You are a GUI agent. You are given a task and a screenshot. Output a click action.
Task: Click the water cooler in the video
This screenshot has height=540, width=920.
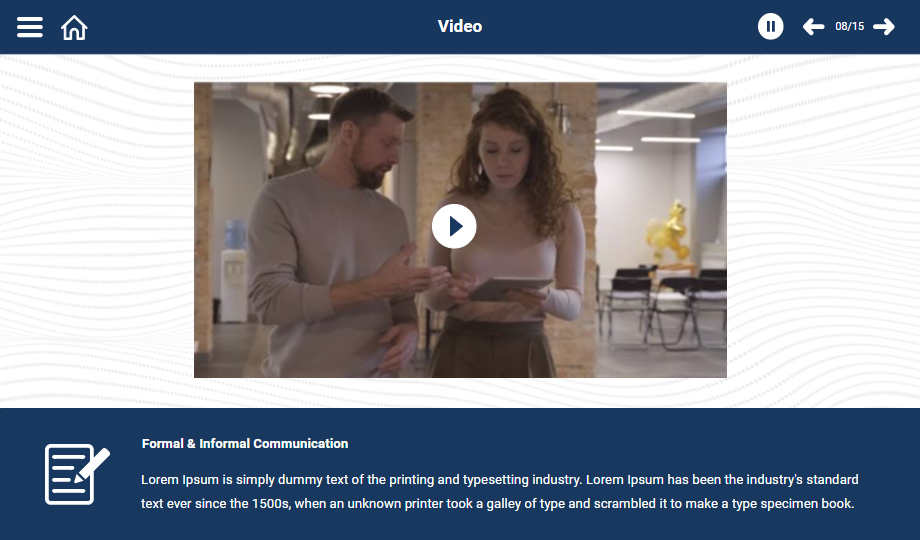tap(234, 271)
